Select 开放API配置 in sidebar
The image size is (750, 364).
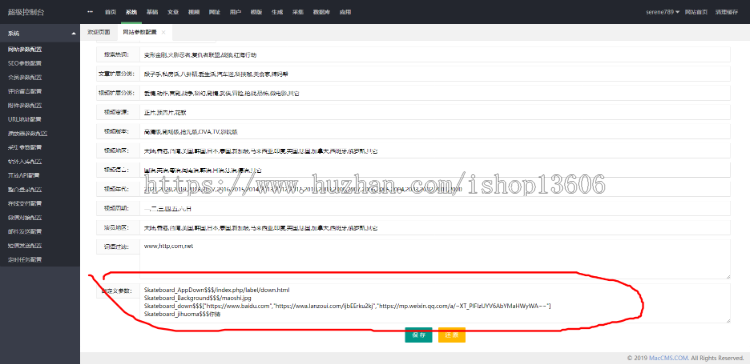click(x=24, y=176)
